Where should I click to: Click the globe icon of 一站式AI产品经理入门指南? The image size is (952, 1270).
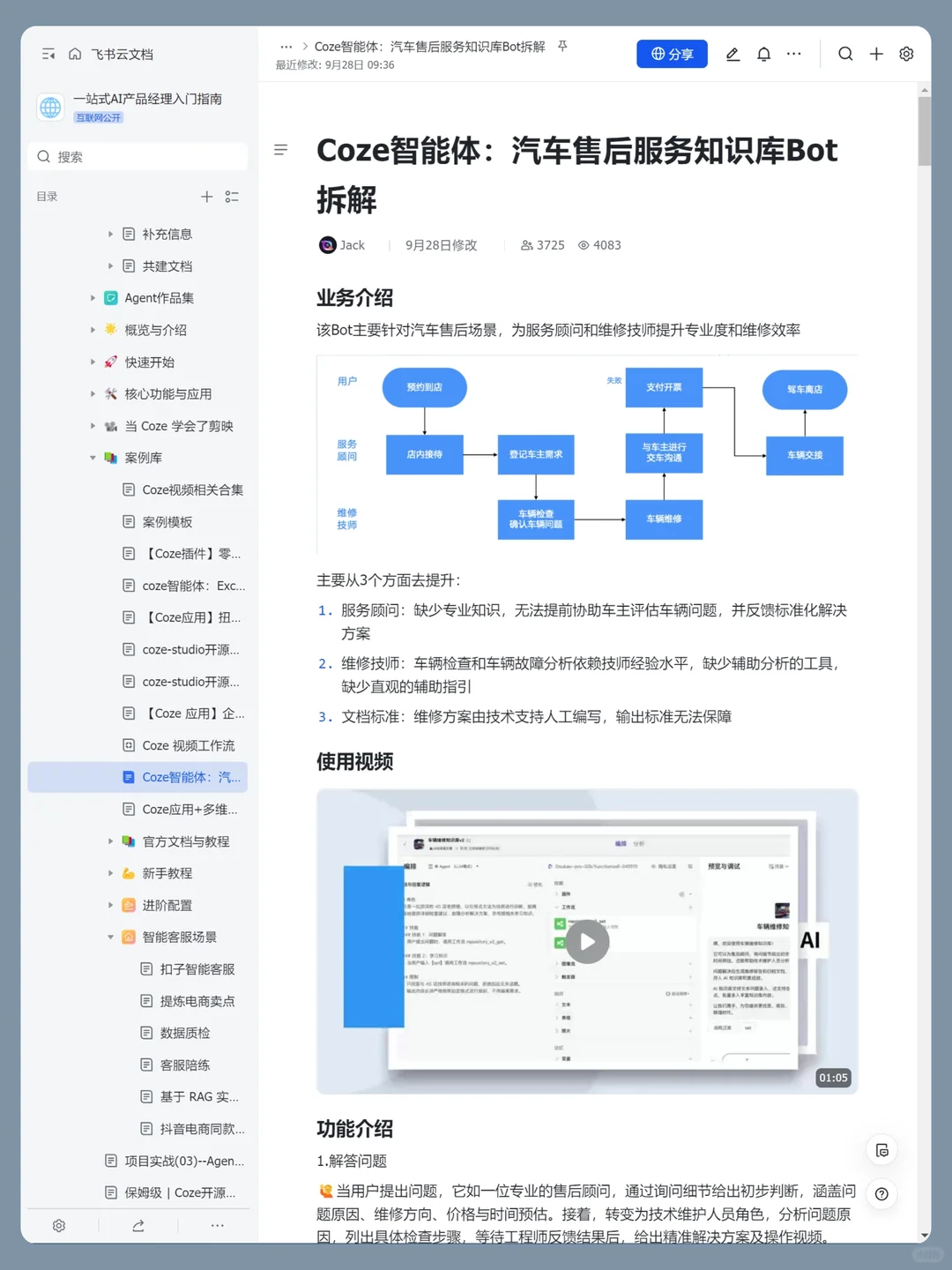(x=50, y=107)
